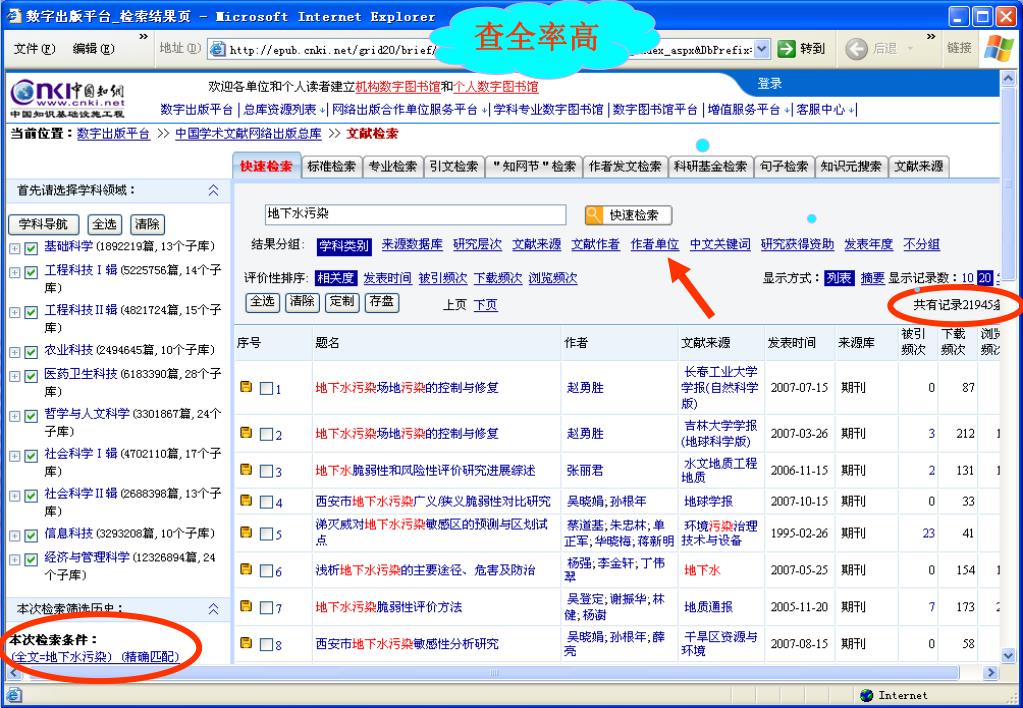
Task: Click the 学科导航 button
Action: click(43, 224)
